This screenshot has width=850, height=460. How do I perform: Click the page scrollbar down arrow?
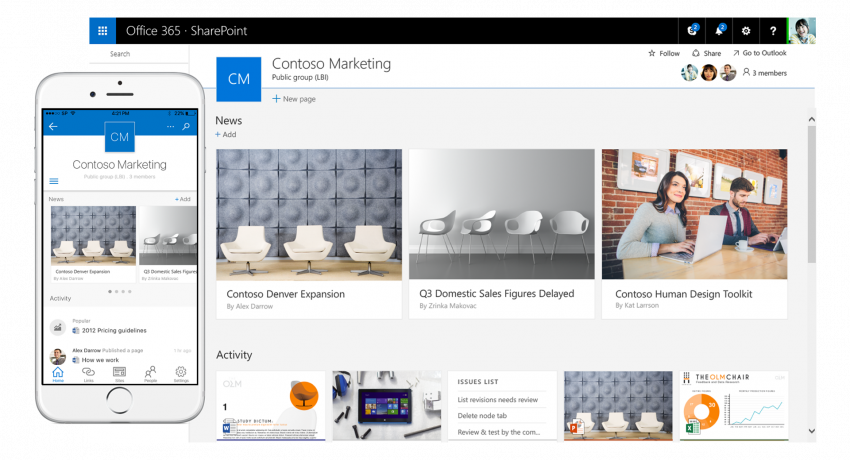coord(812,431)
